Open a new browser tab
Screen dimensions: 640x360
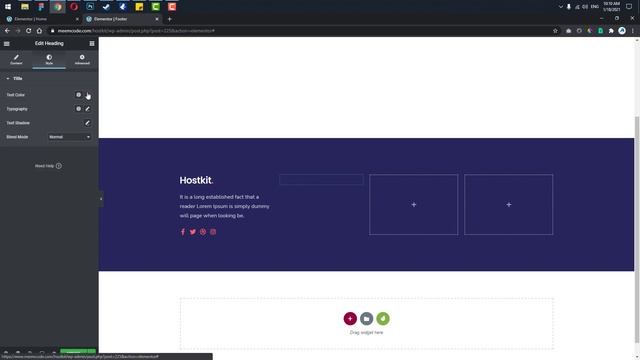(x=169, y=19)
